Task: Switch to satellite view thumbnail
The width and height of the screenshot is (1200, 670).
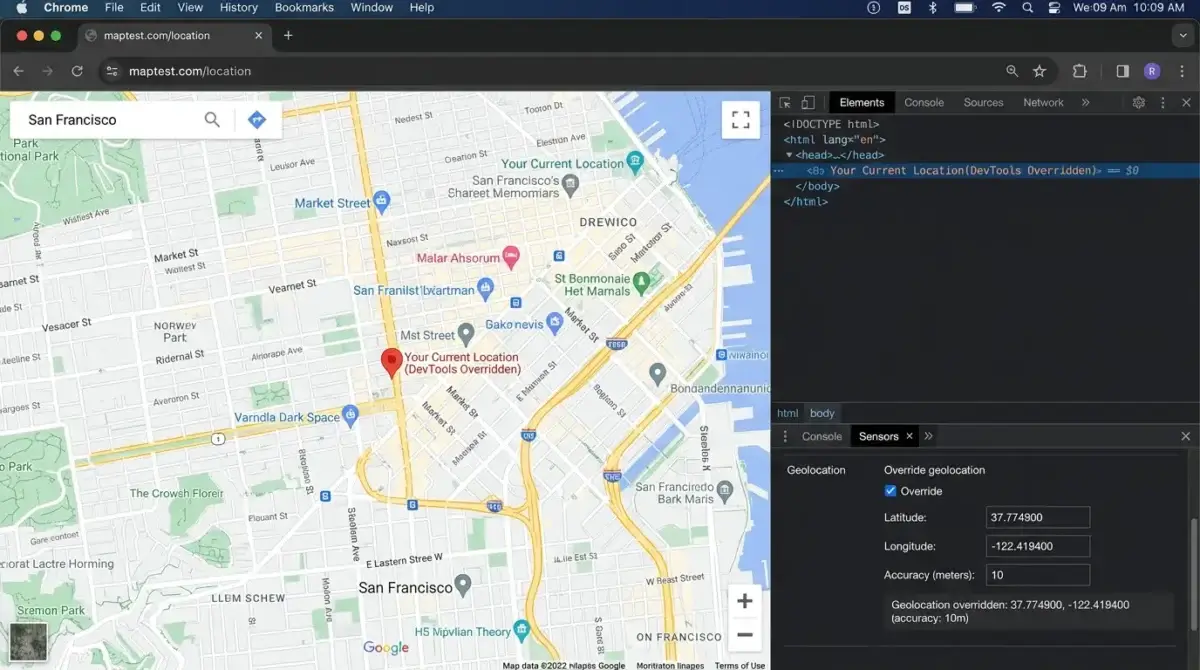Action: [x=27, y=642]
